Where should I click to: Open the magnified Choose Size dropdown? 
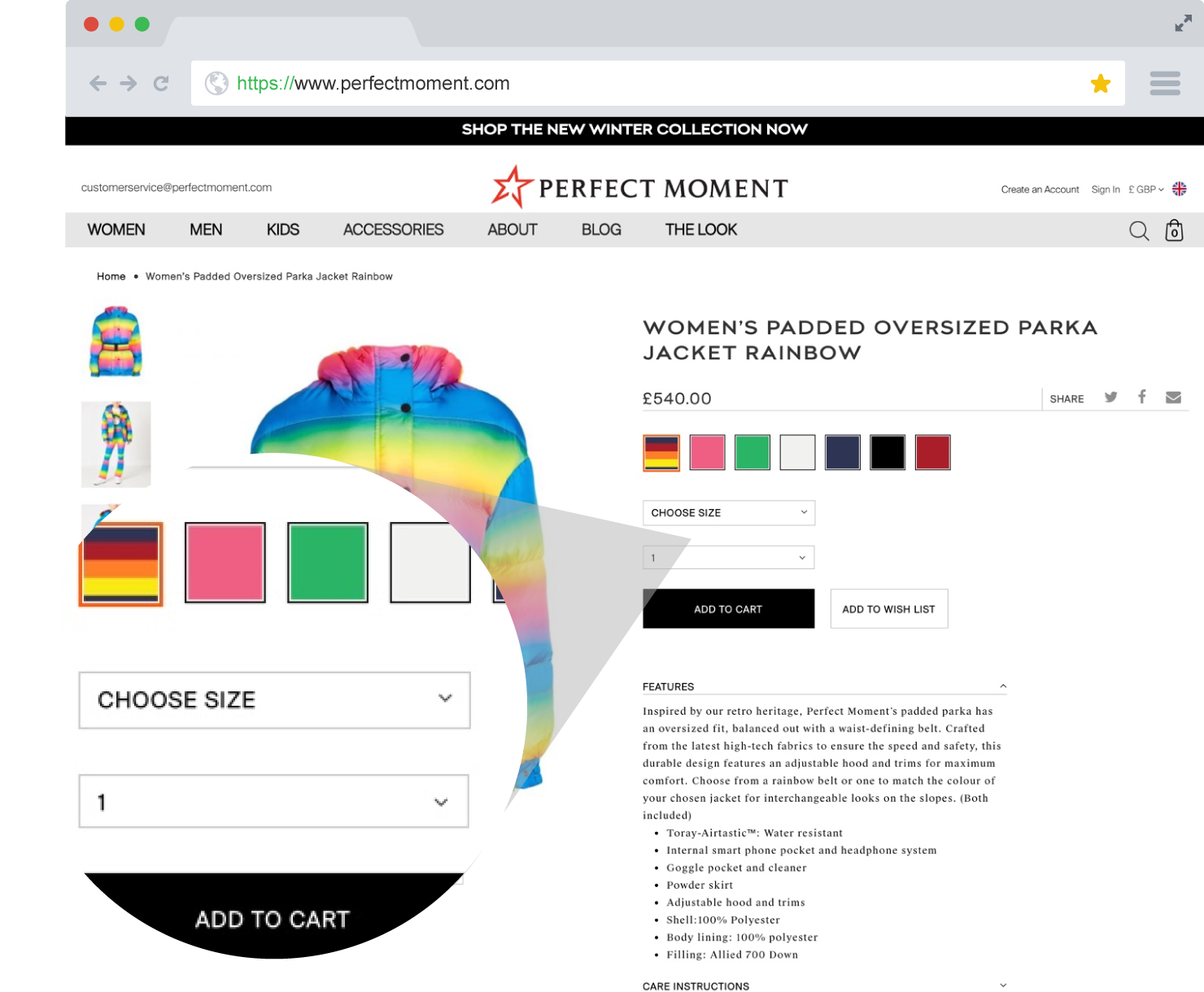(274, 700)
